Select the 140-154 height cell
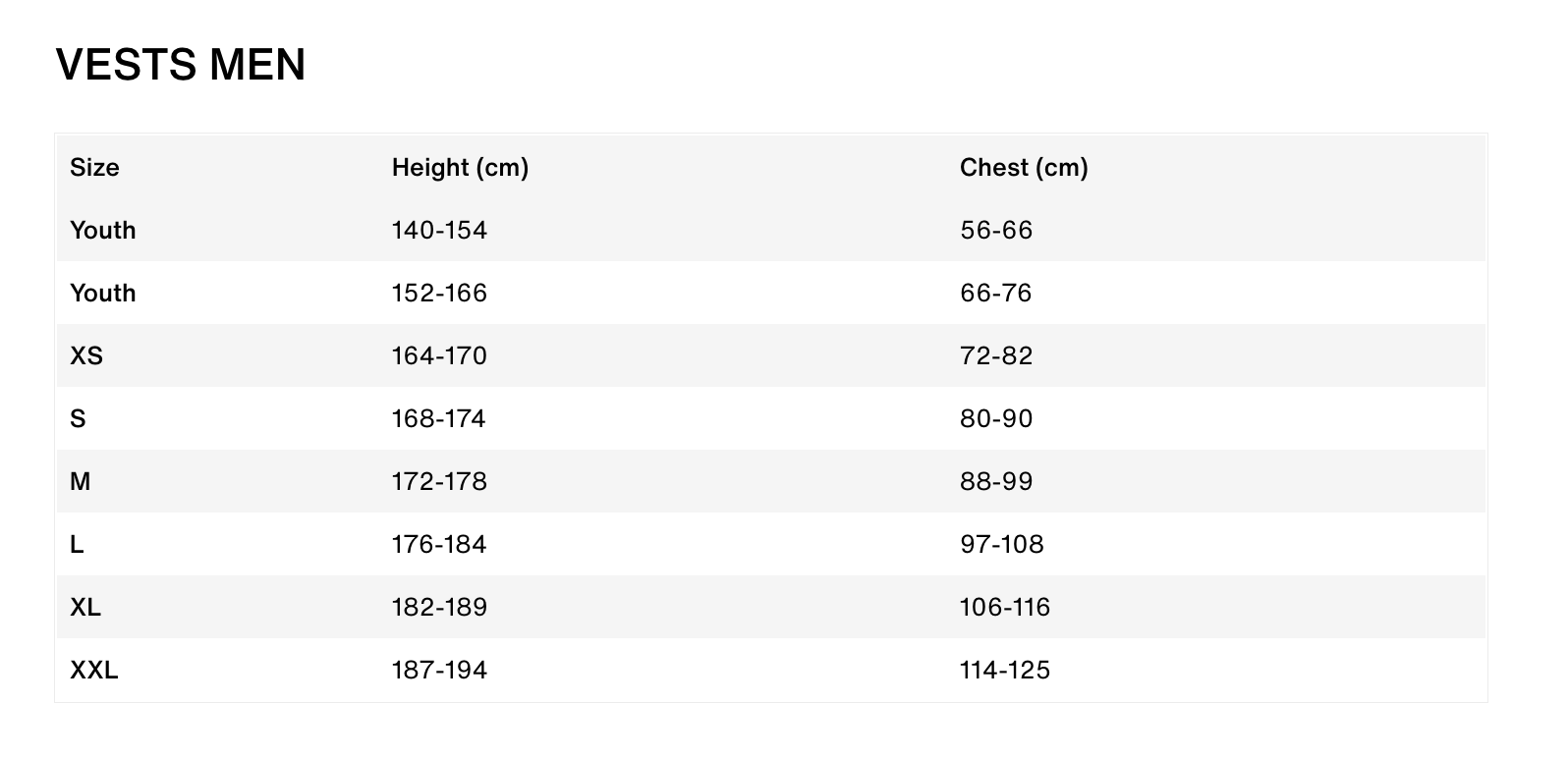 (x=439, y=230)
